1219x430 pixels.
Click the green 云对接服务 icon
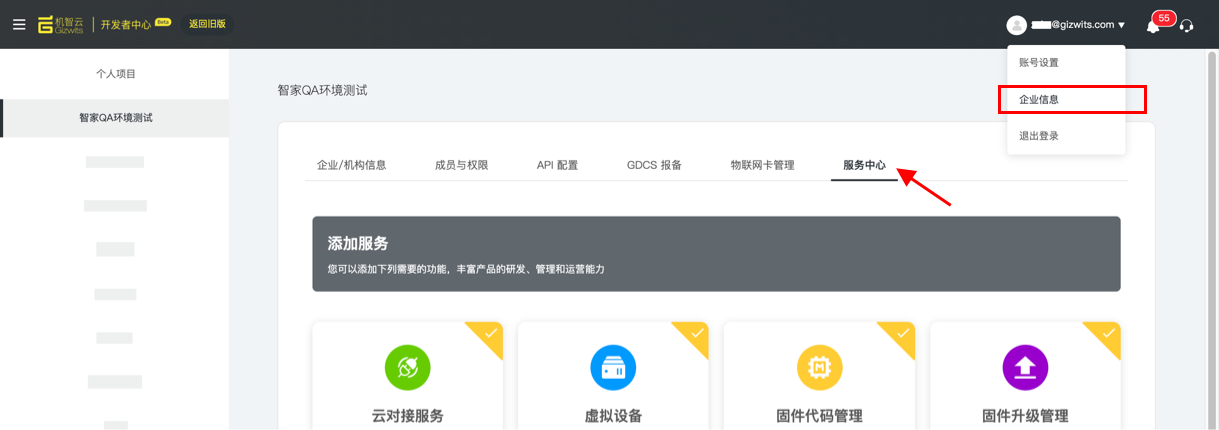407,367
